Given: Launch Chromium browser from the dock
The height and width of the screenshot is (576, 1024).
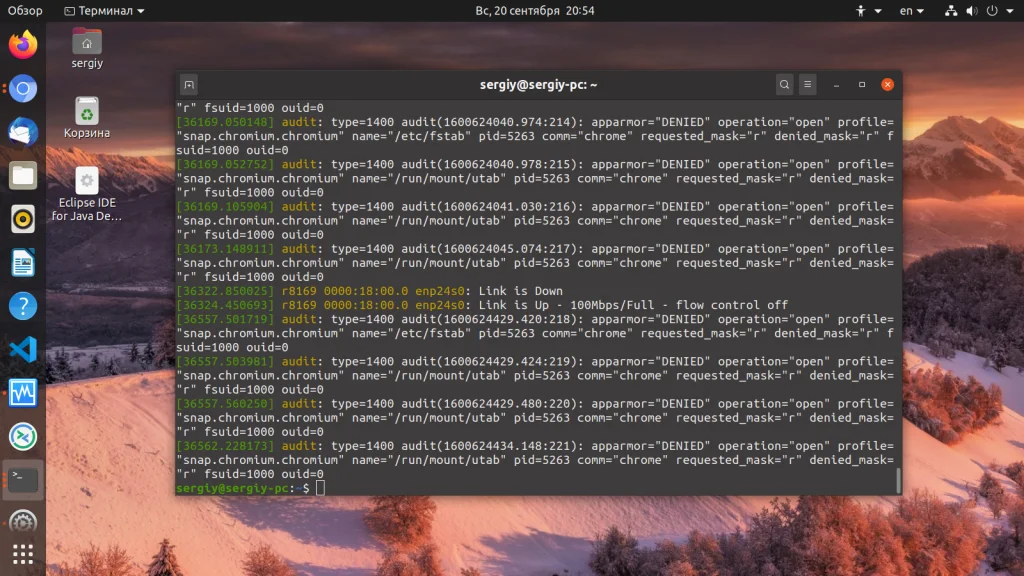Looking at the screenshot, I should click(23, 89).
